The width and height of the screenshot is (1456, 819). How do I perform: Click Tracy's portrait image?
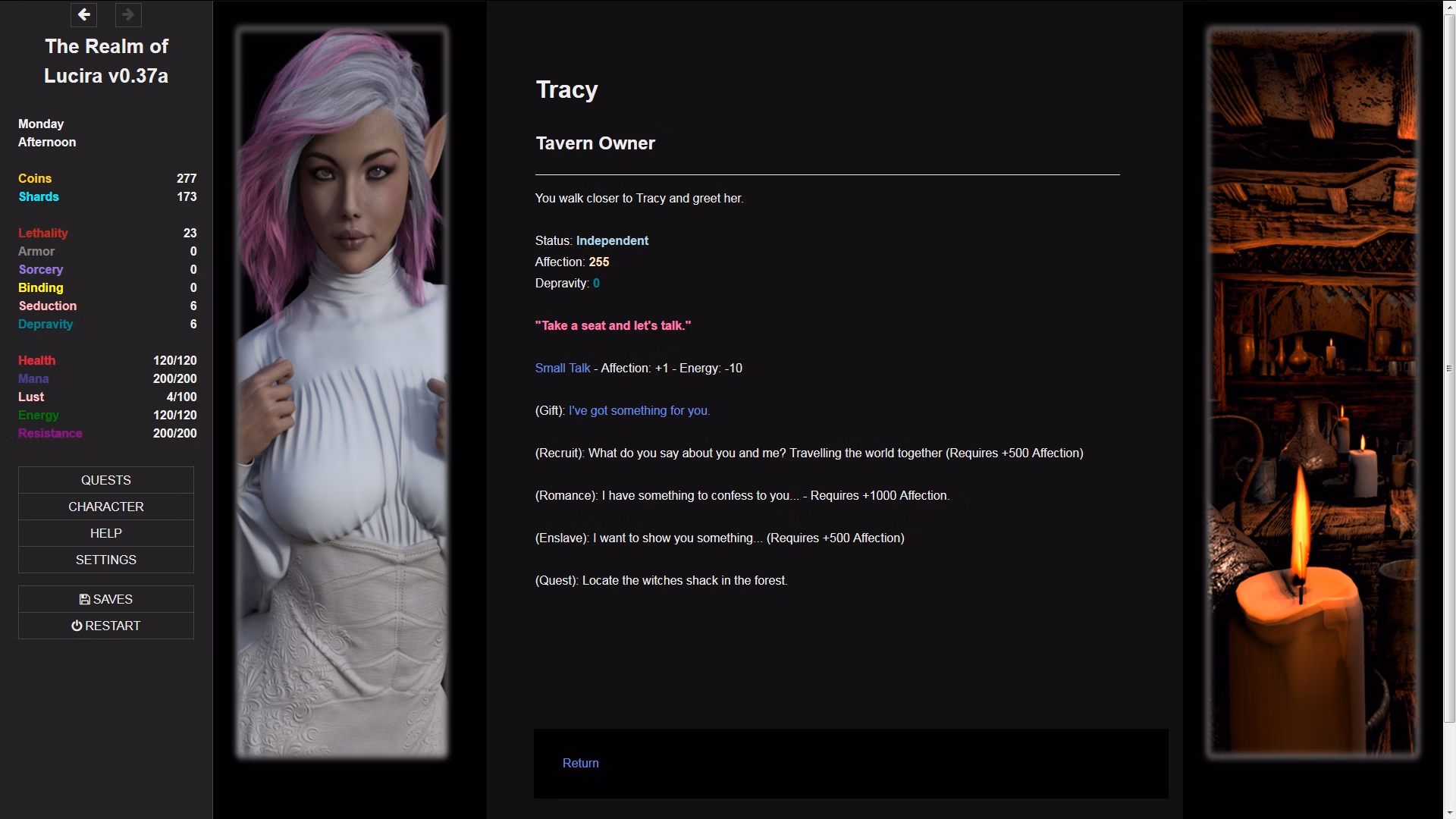click(342, 392)
